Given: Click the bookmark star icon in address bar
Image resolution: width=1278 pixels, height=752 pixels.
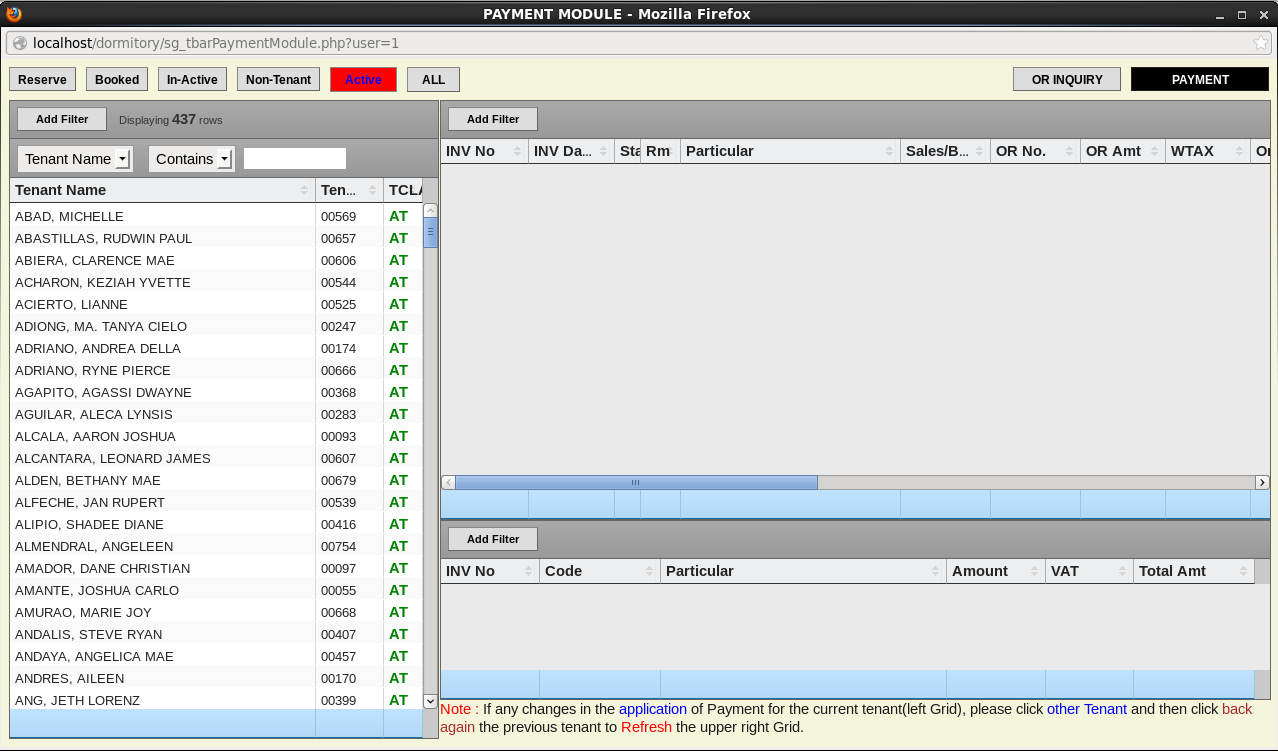Looking at the screenshot, I should click(x=1261, y=43).
